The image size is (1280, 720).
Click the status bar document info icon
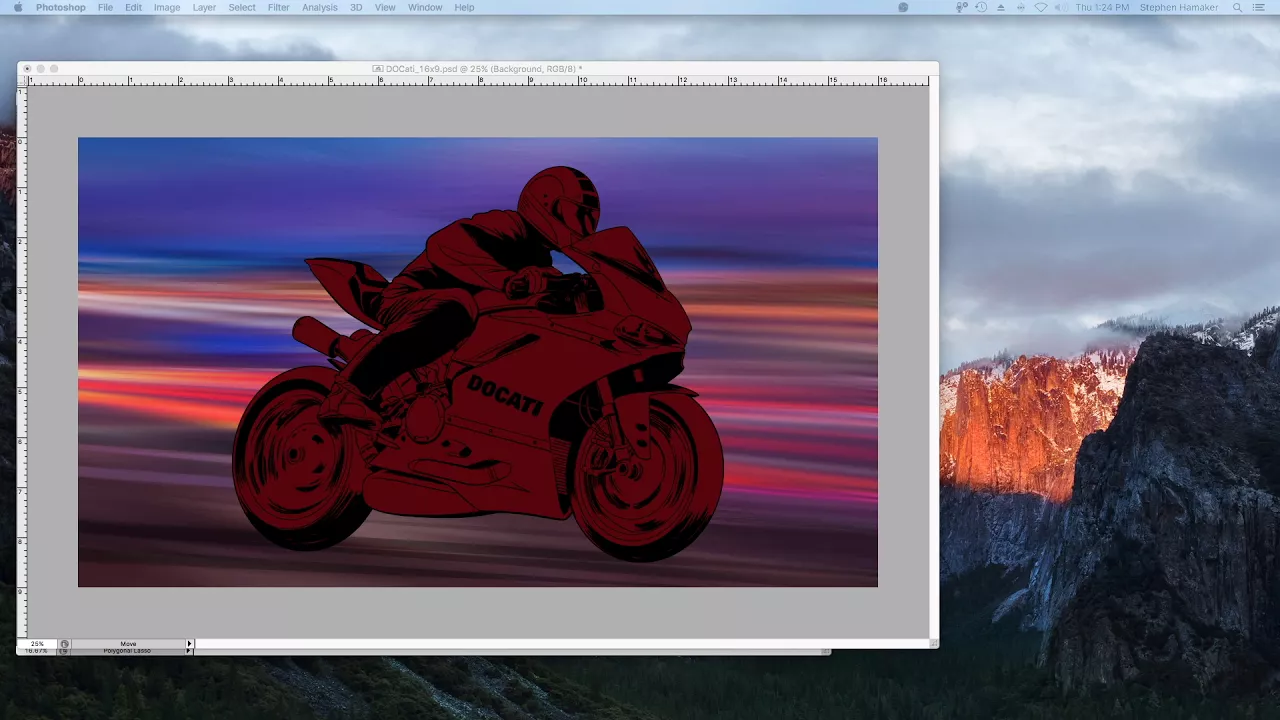click(x=64, y=644)
